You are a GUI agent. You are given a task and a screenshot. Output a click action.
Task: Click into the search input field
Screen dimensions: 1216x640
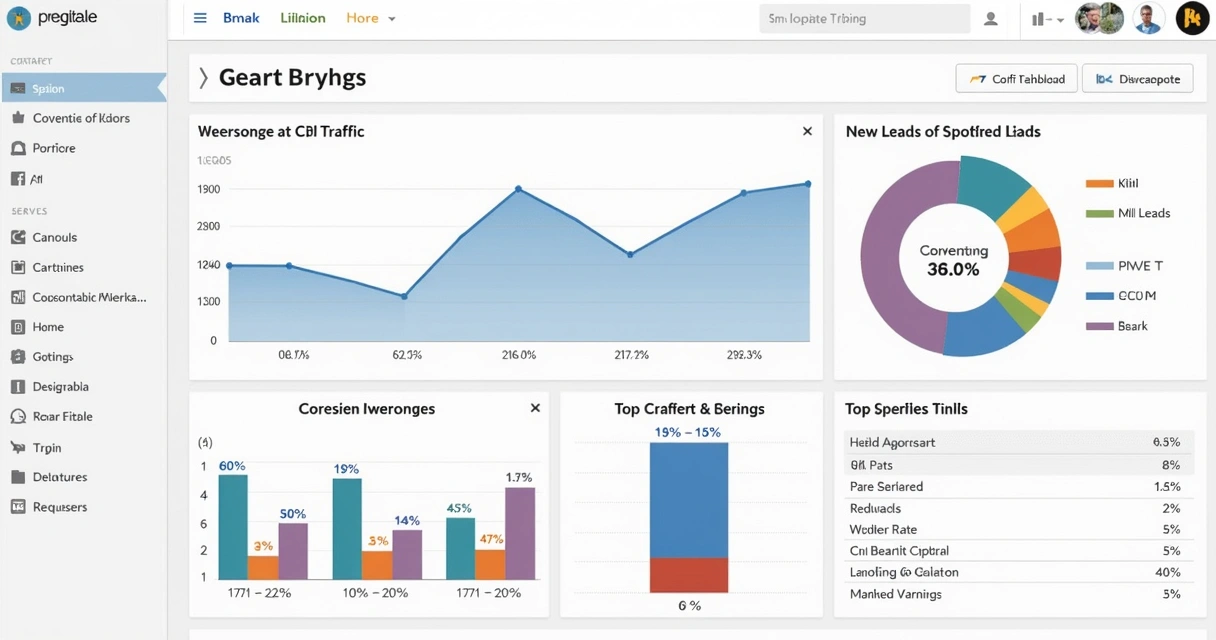pyautogui.click(x=864, y=18)
